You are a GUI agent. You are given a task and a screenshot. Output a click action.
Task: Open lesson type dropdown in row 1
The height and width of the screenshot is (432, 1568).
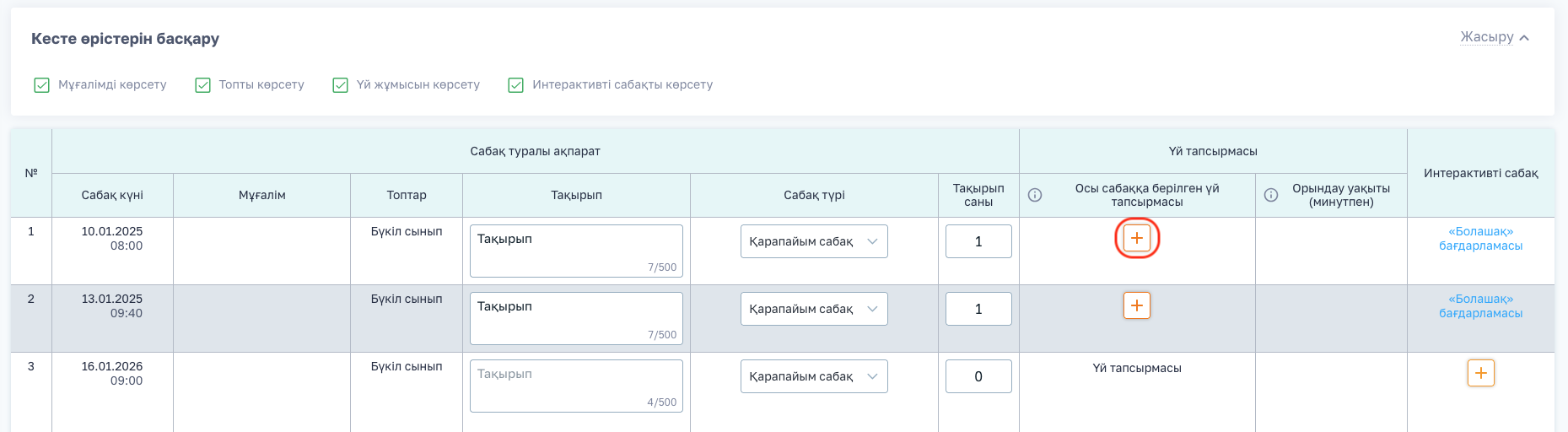[814, 241]
